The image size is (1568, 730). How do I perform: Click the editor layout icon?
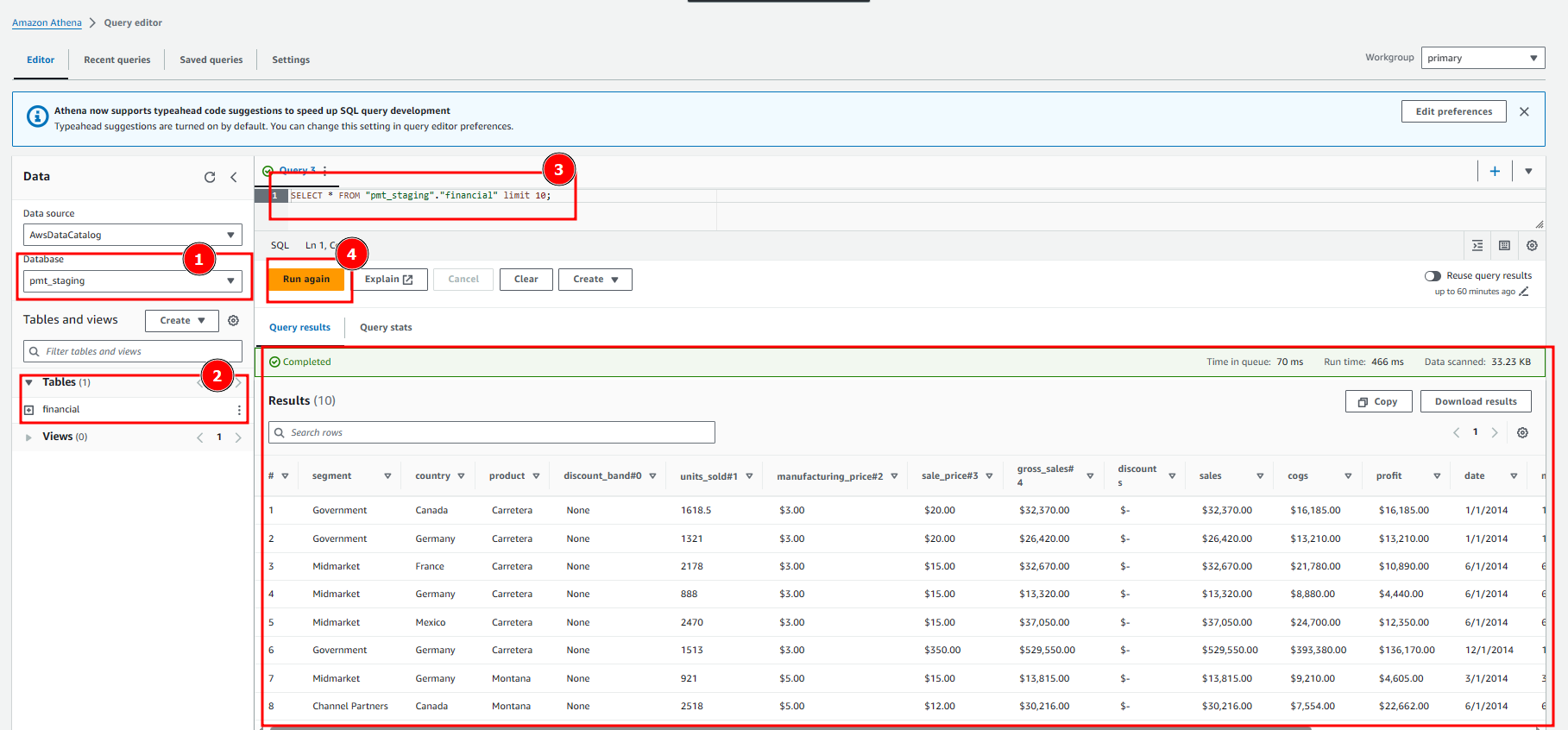pyautogui.click(x=1504, y=246)
